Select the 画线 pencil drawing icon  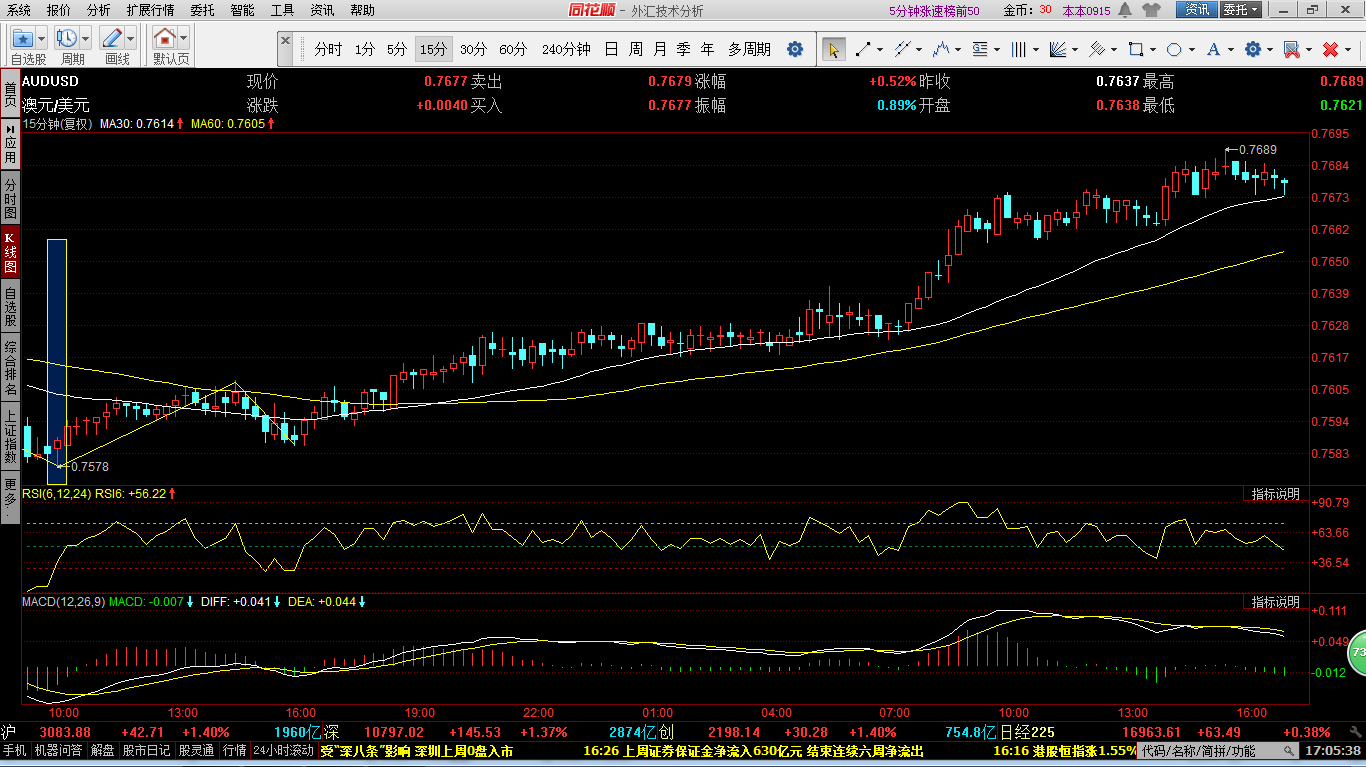click(x=112, y=39)
